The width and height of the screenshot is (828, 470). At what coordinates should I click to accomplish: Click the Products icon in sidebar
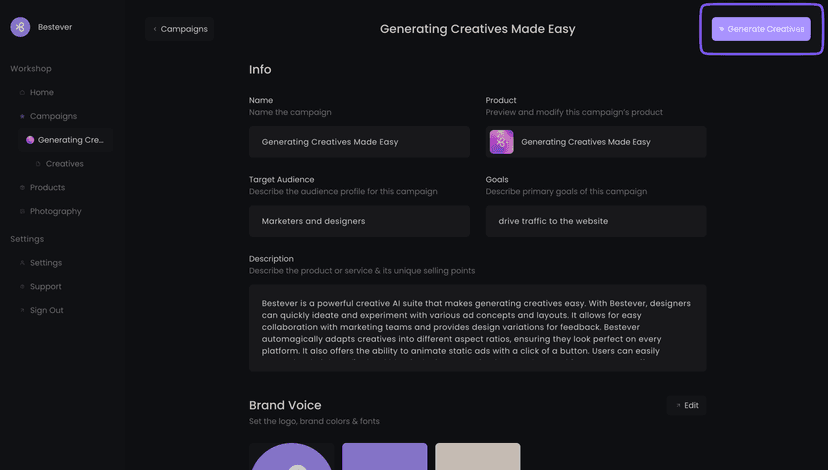pos(22,187)
